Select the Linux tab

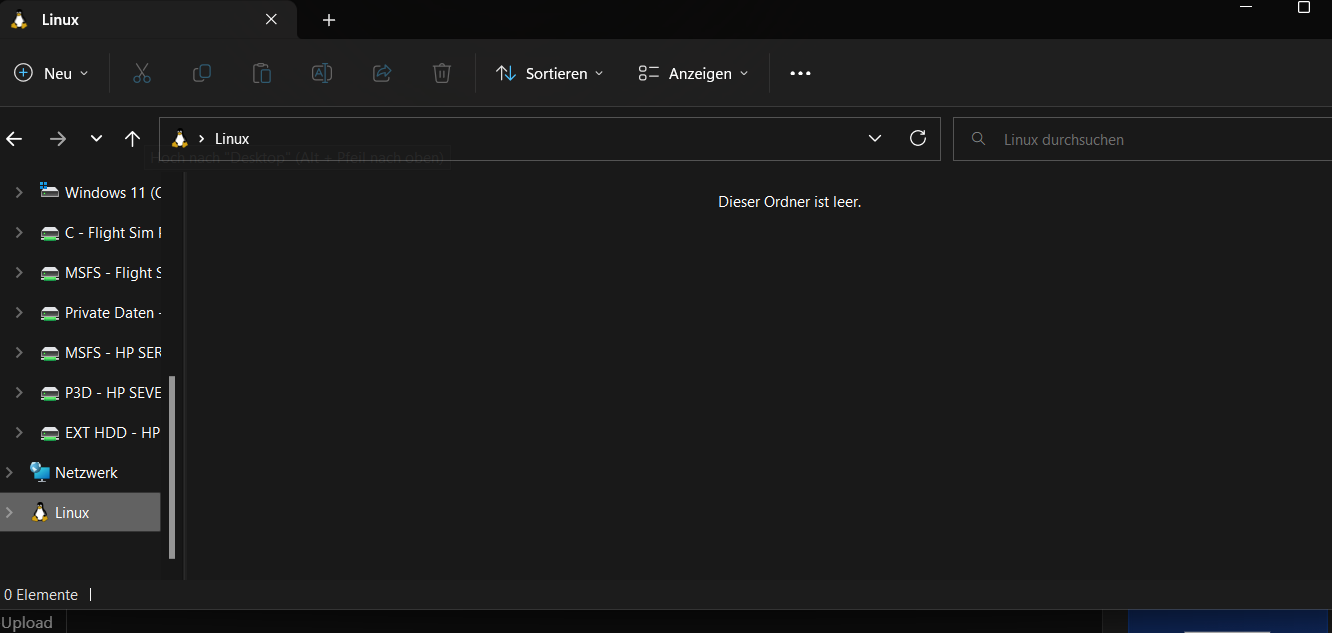pyautogui.click(x=148, y=20)
